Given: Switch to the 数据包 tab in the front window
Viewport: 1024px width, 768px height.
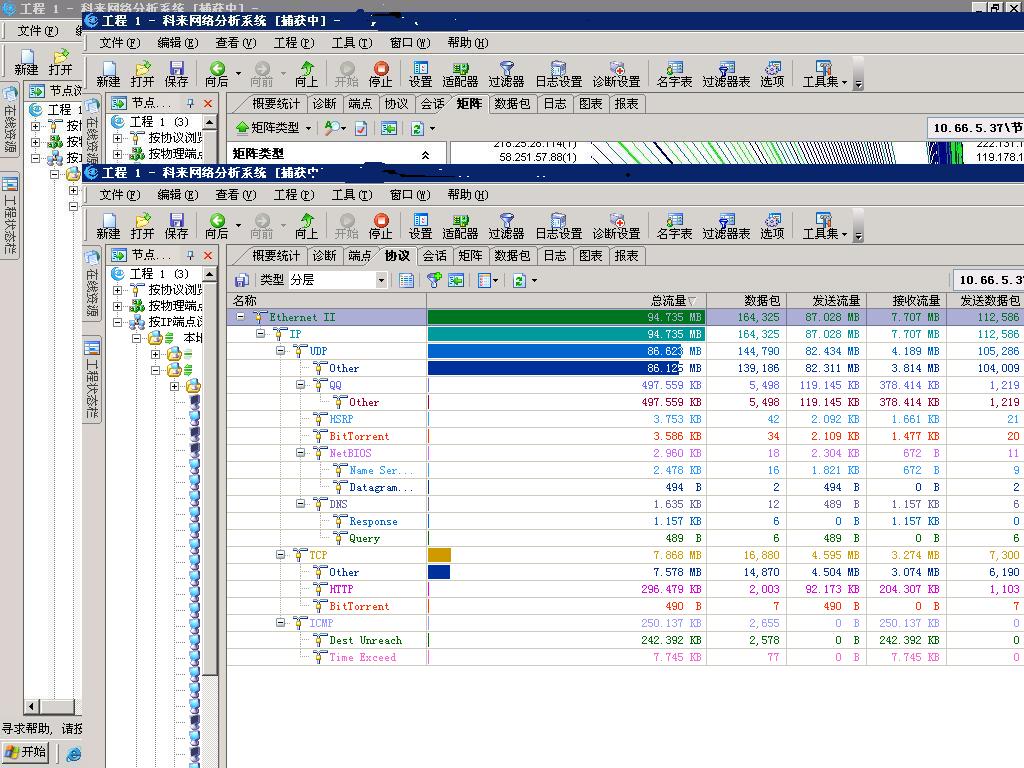Looking at the screenshot, I should (x=512, y=255).
